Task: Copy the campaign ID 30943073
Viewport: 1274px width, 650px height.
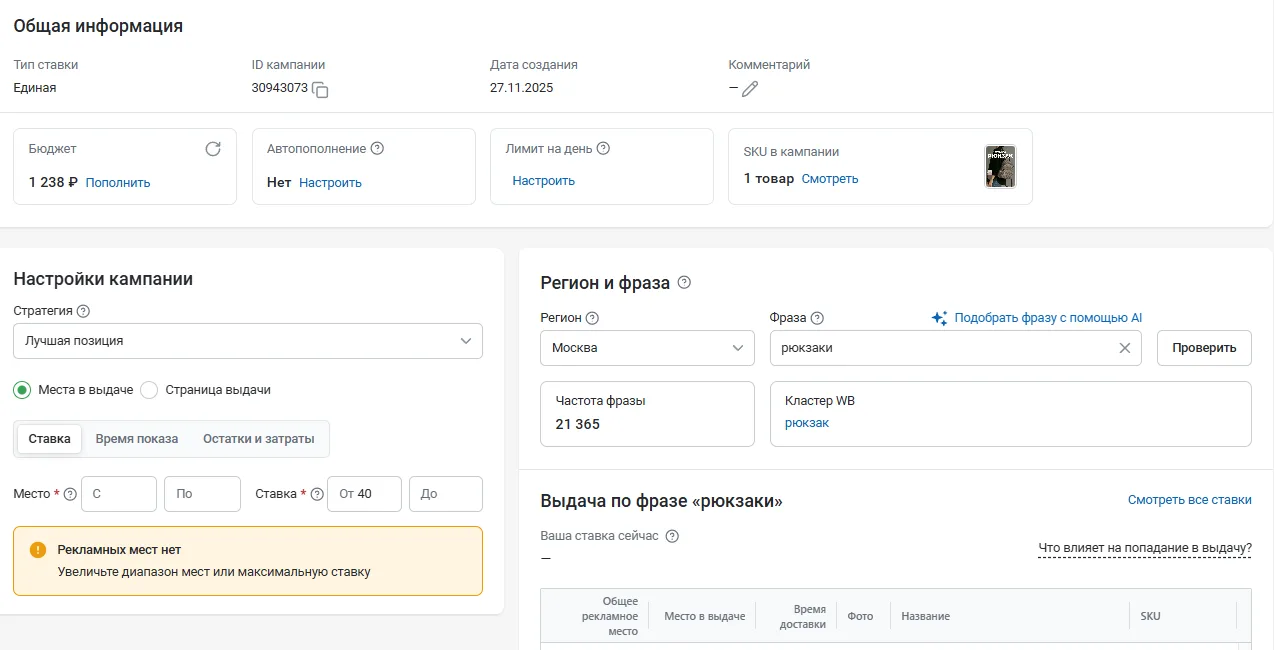Action: pyautogui.click(x=320, y=90)
